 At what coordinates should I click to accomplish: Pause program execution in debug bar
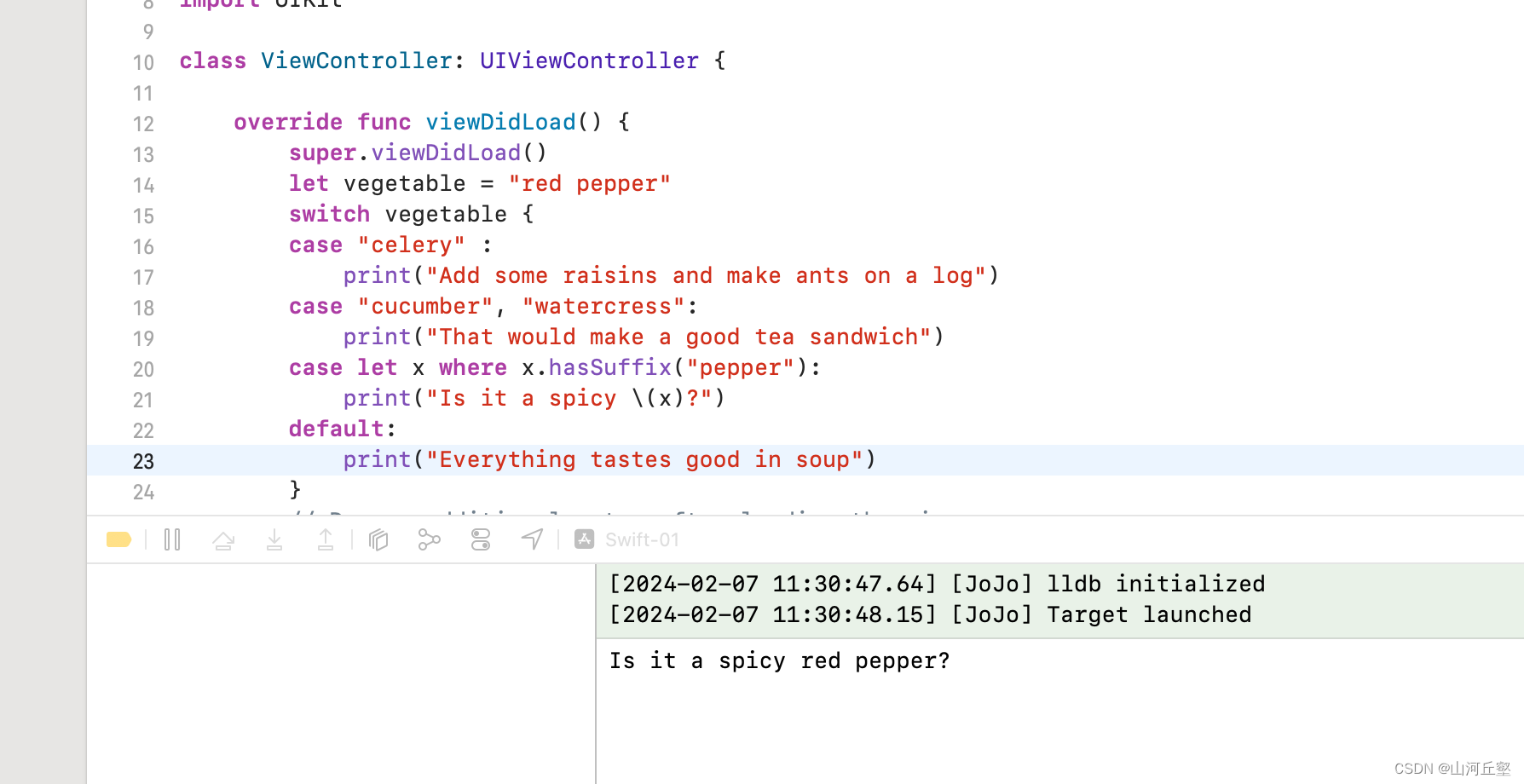click(172, 539)
